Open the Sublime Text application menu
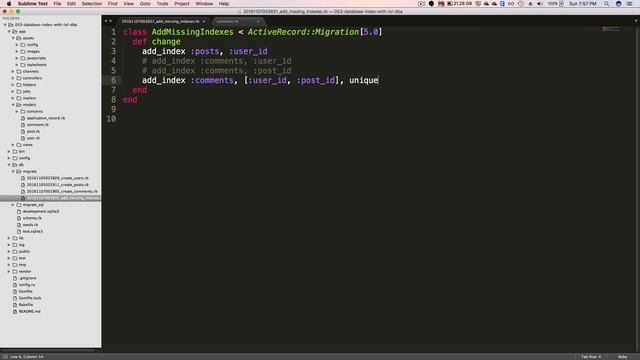 tap(33, 4)
